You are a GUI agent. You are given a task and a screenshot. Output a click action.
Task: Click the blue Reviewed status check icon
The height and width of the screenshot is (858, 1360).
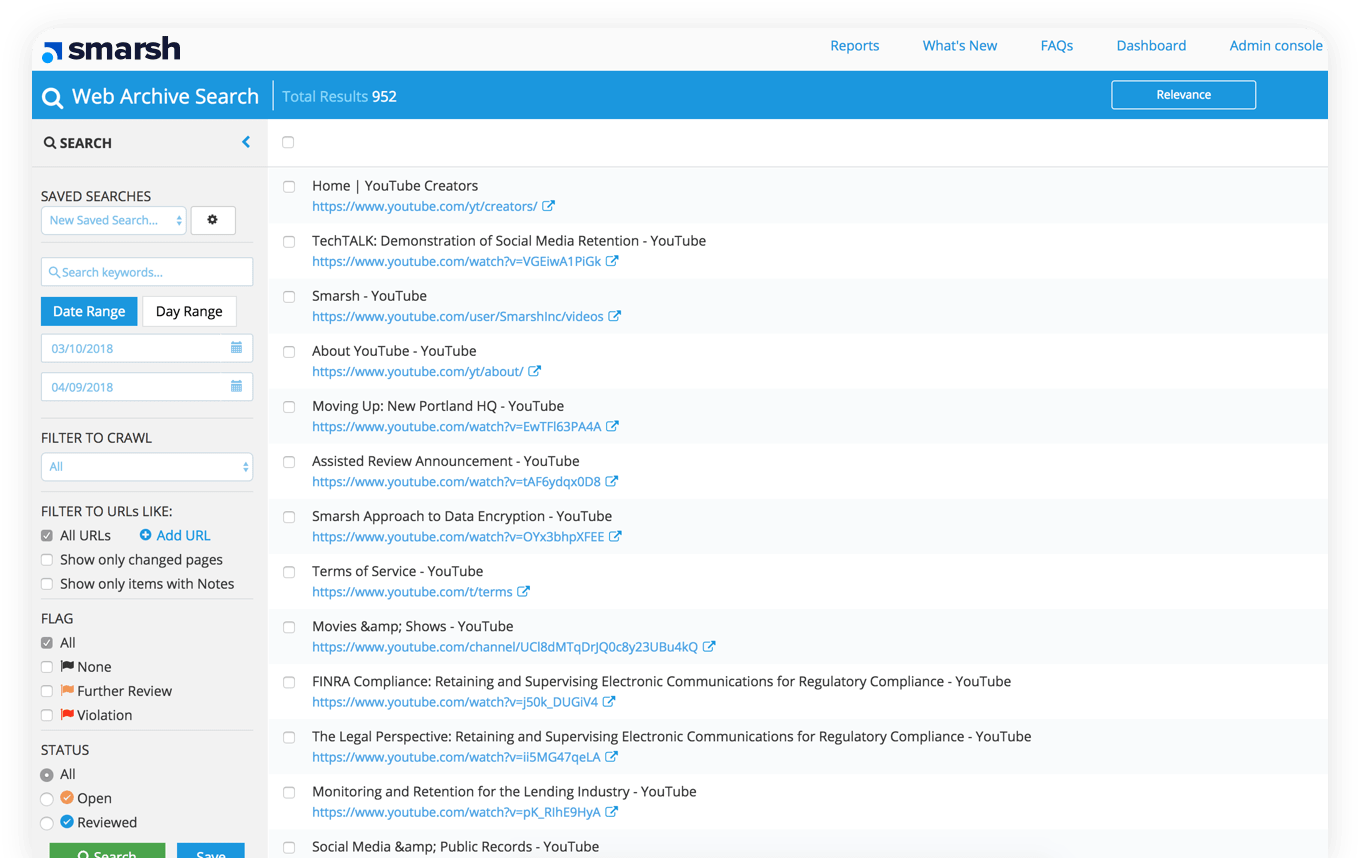pyautogui.click(x=67, y=821)
